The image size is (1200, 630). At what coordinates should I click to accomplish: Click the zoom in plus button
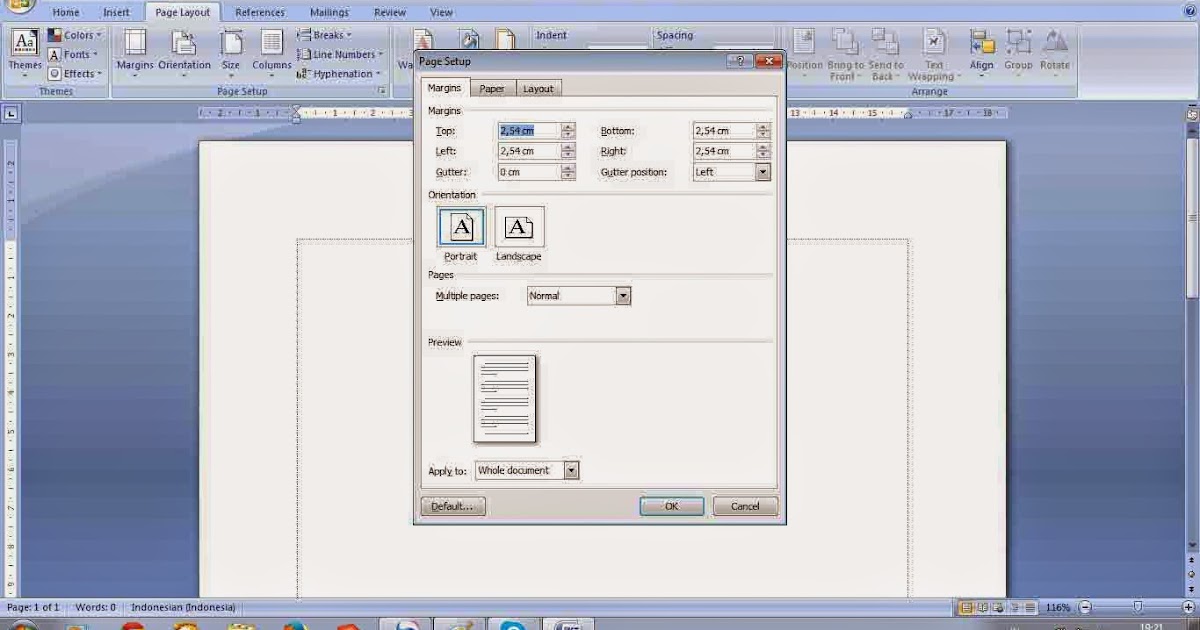point(1188,607)
